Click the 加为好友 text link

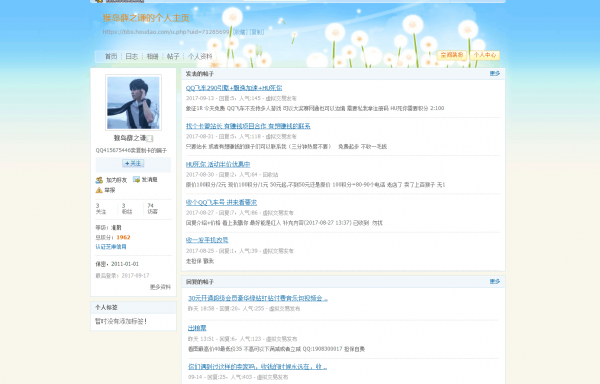pyautogui.click(x=116, y=180)
